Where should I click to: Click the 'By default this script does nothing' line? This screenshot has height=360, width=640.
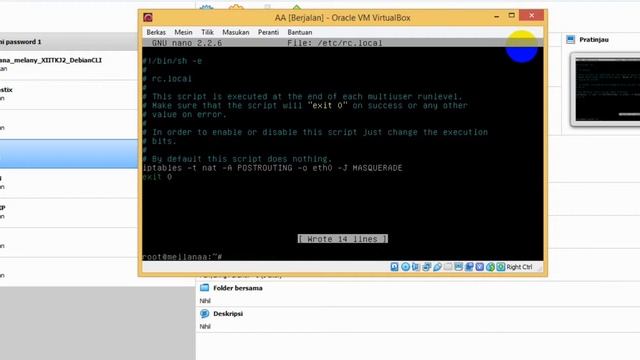237,159
